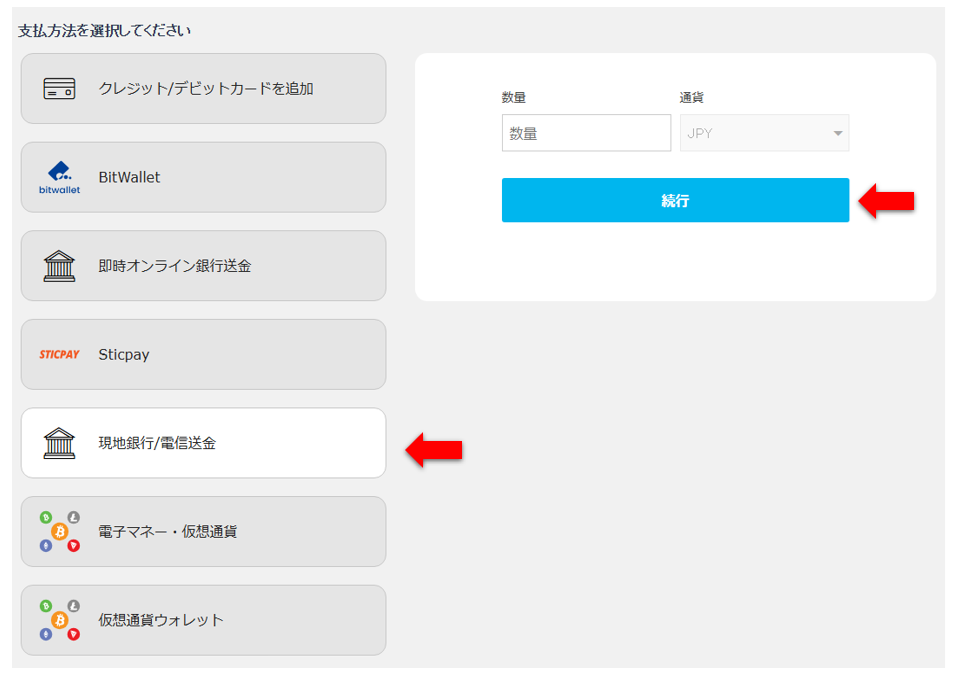This screenshot has width=958, height=678.
Task: Click the STICPAY logo
Action: click(x=59, y=354)
